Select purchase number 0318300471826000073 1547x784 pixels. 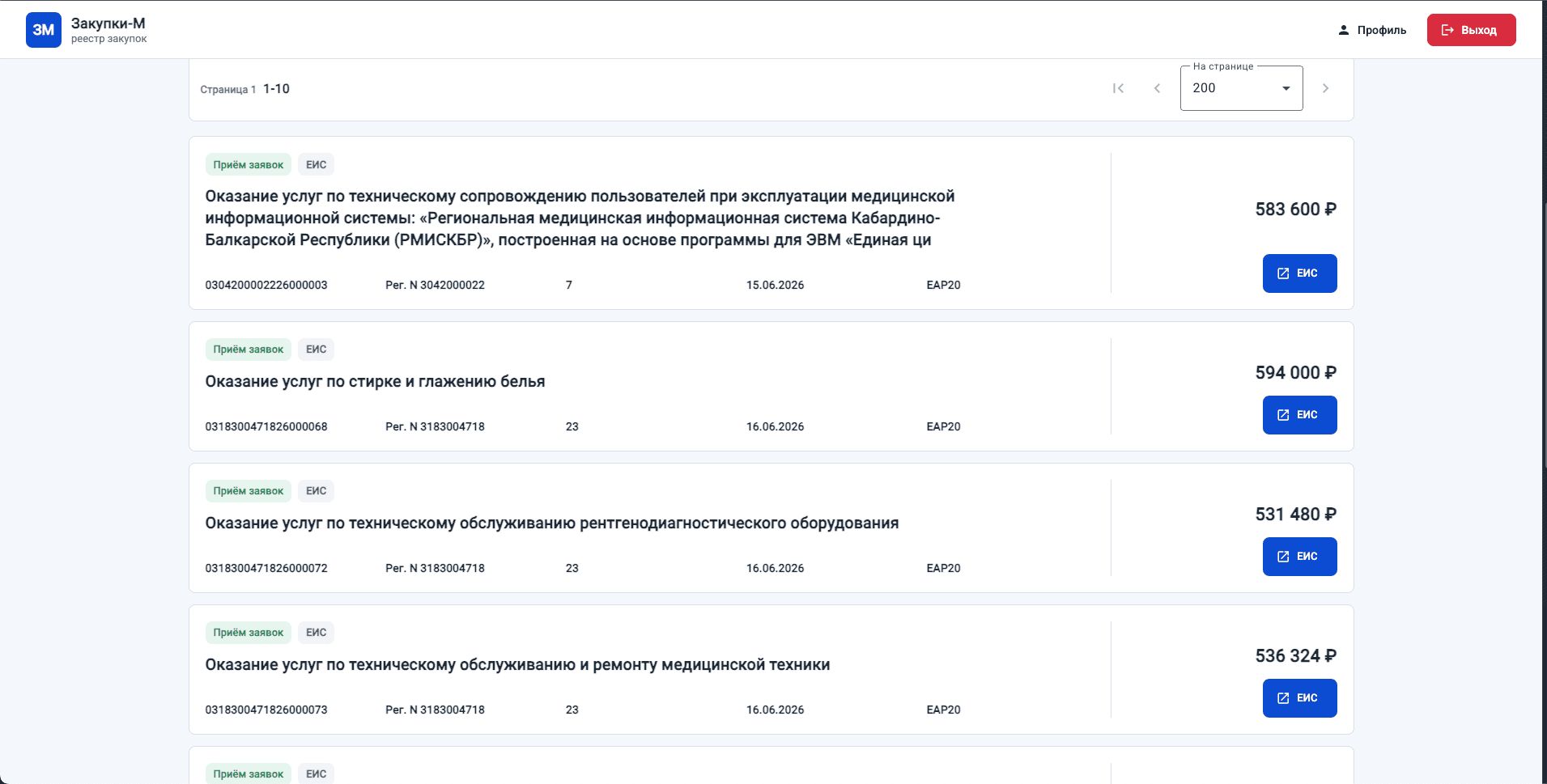click(266, 710)
